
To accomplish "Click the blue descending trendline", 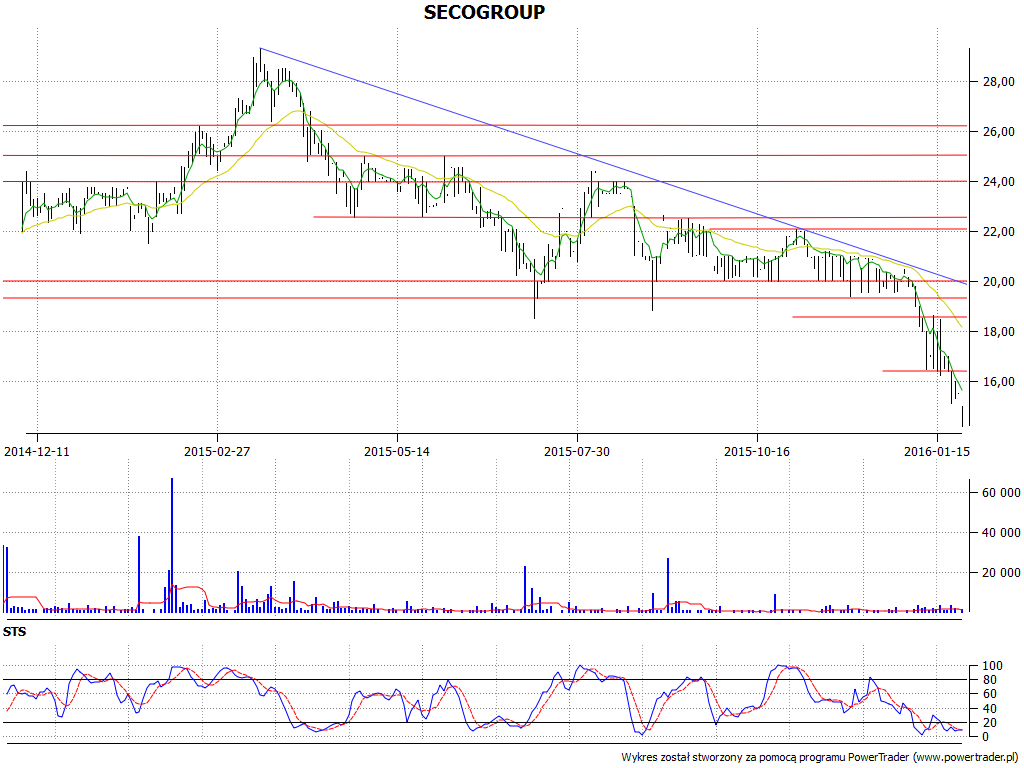I will click(613, 166).
